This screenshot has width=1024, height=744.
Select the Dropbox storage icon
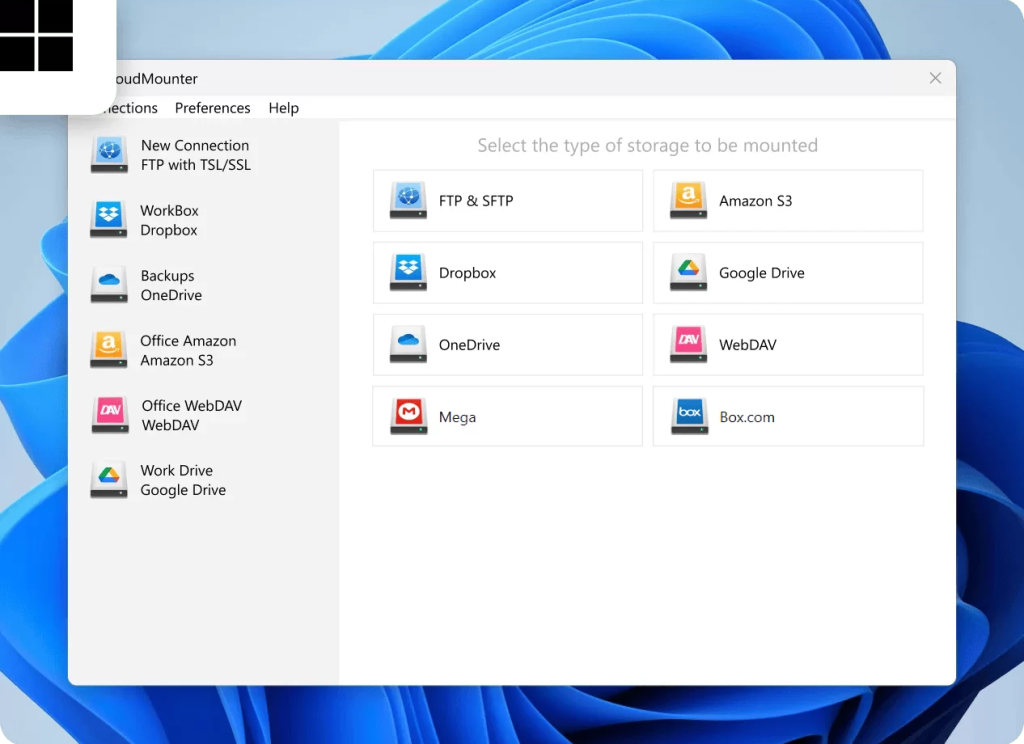[406, 272]
